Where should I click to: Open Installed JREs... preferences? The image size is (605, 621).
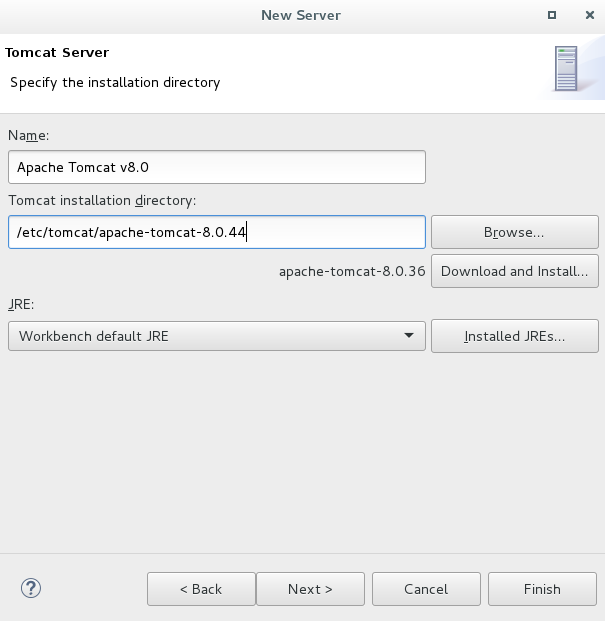coord(514,336)
